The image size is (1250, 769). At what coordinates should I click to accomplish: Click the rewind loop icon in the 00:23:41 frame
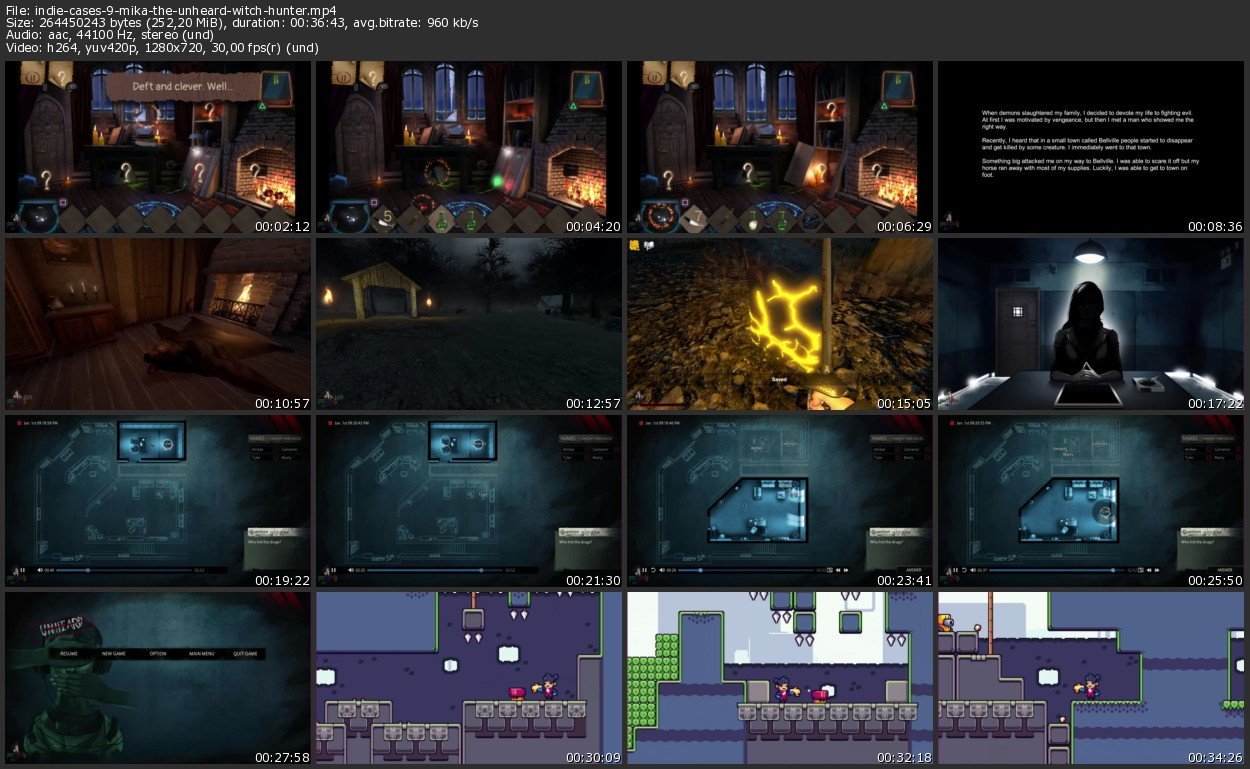pos(654,570)
